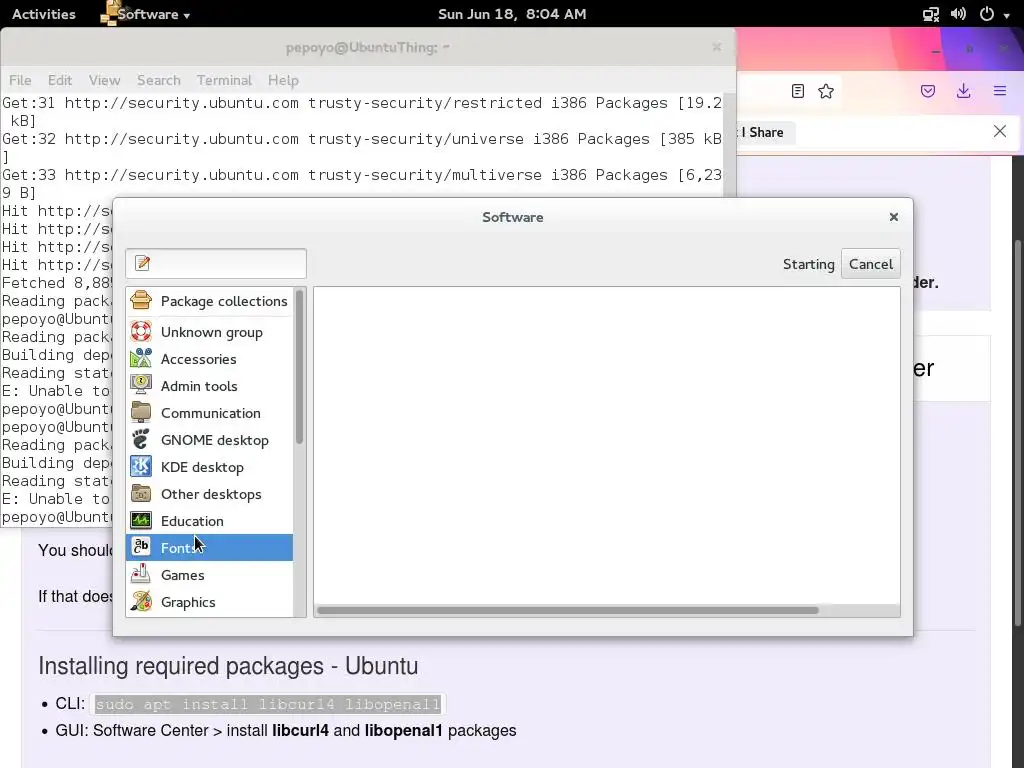The height and width of the screenshot is (768, 1024).
Task: Cancel the Starting operation
Action: pos(871,264)
